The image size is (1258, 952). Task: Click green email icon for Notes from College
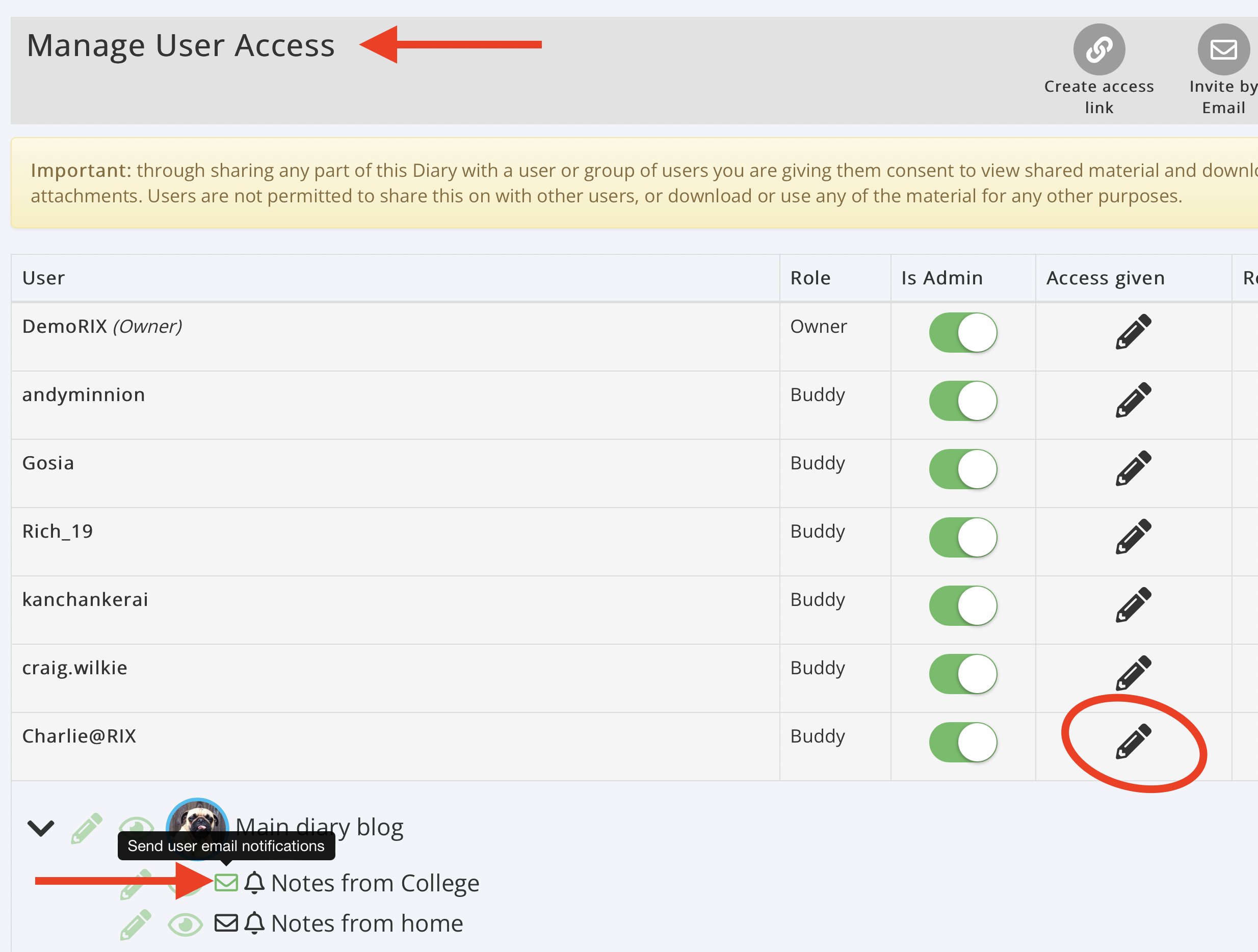tap(226, 882)
